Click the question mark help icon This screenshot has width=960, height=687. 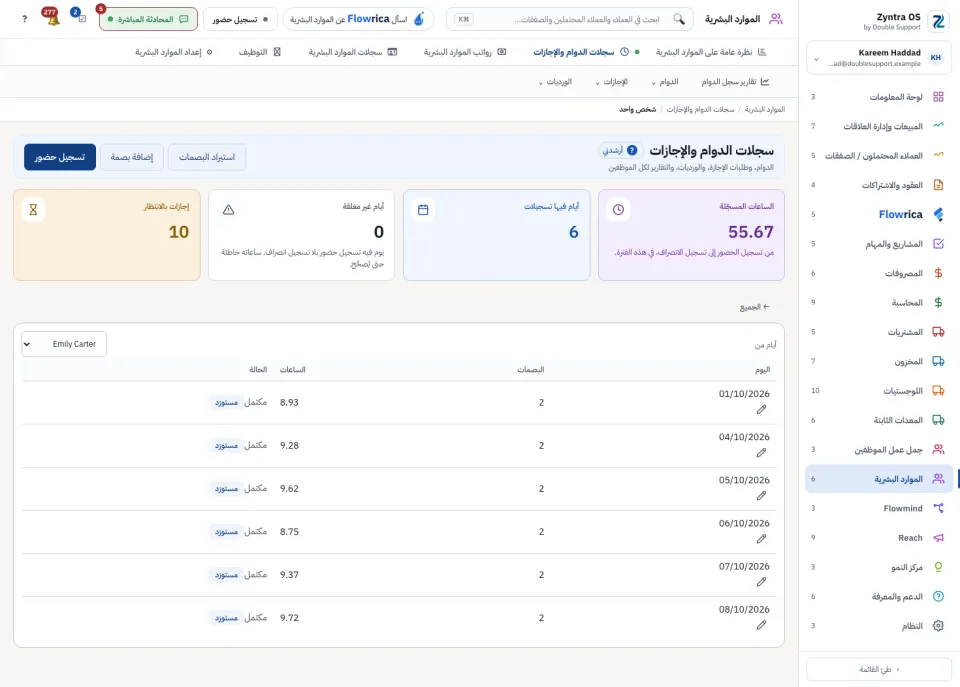[x=24, y=19]
